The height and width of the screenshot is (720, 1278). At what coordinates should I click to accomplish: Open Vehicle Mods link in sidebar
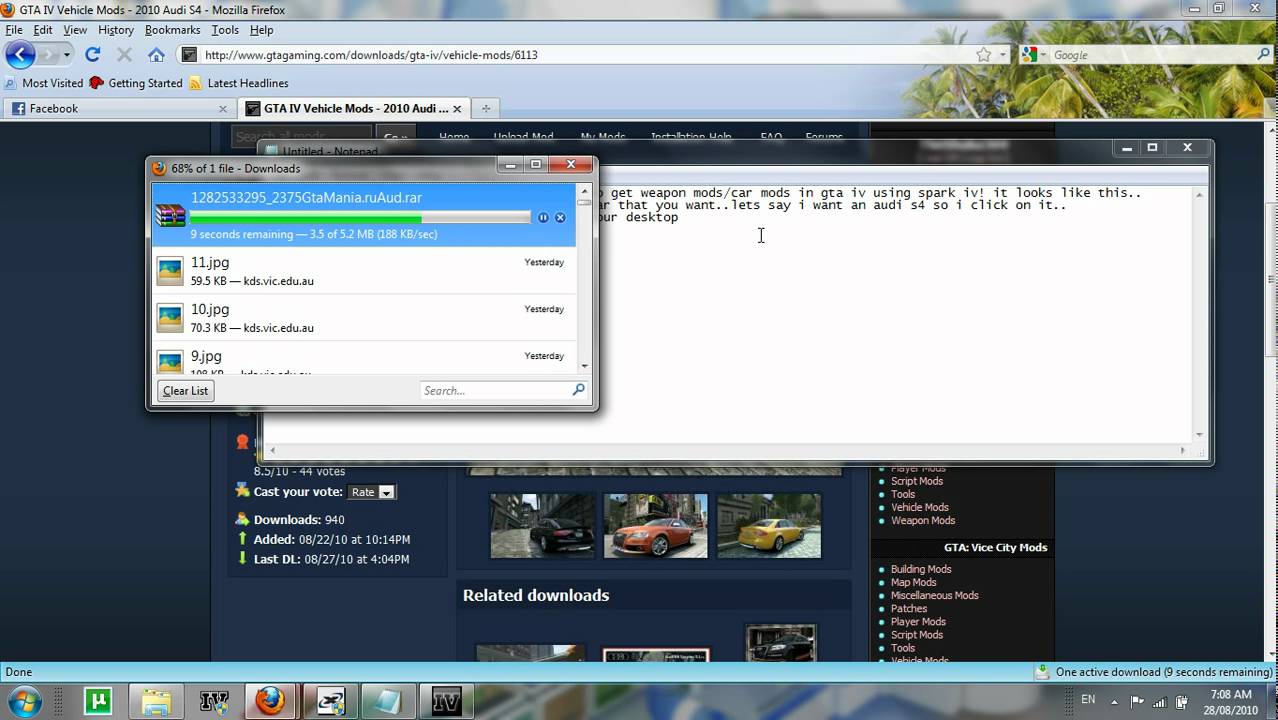tap(919, 507)
